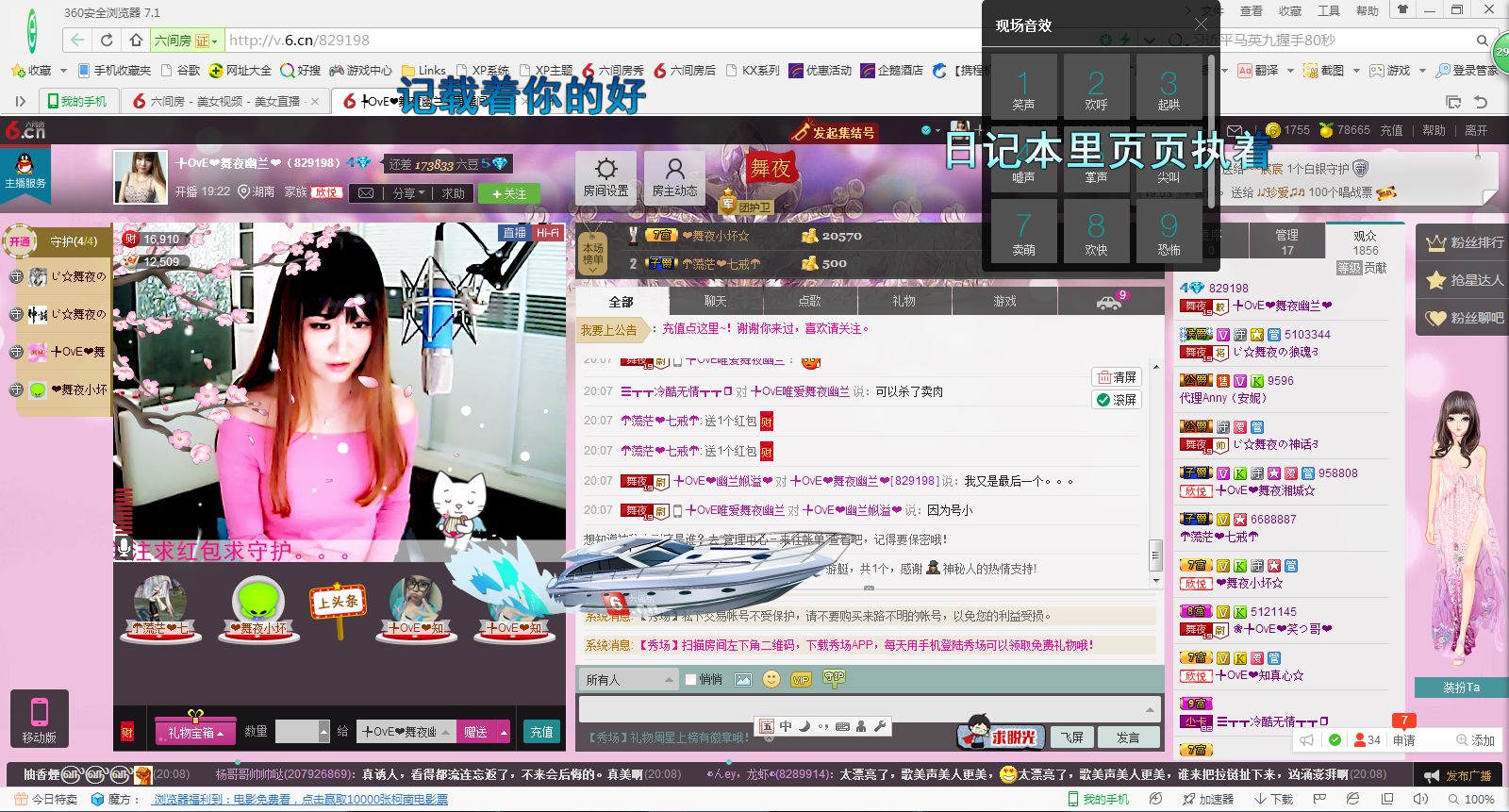Image resolution: width=1509 pixels, height=812 pixels.
Task: Click the 发言 send message button
Action: [x=1128, y=737]
